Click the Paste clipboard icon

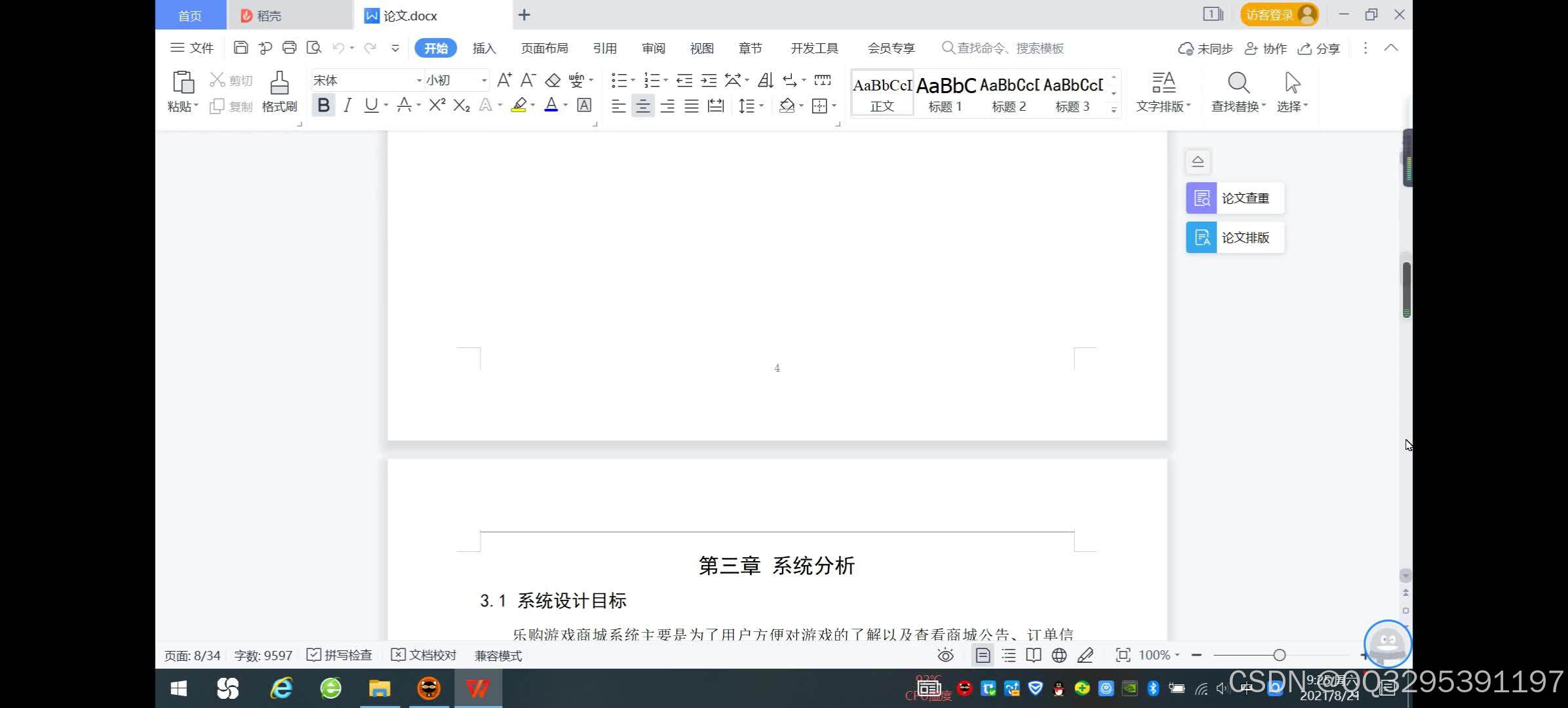[183, 82]
